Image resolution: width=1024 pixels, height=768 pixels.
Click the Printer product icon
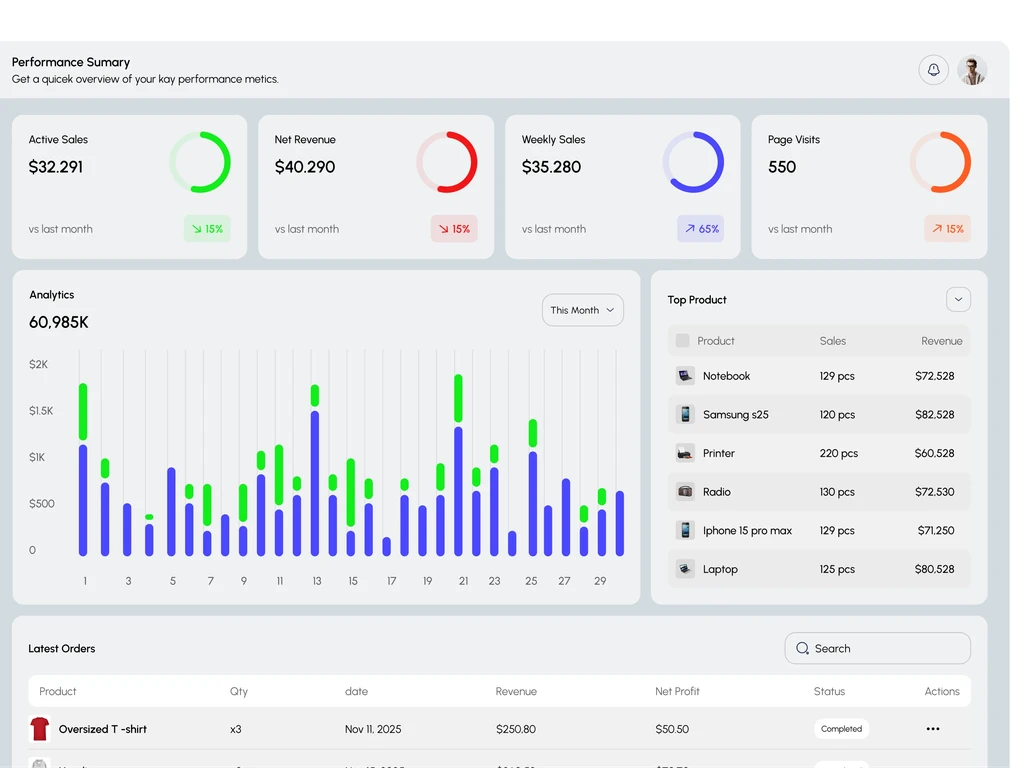684,453
